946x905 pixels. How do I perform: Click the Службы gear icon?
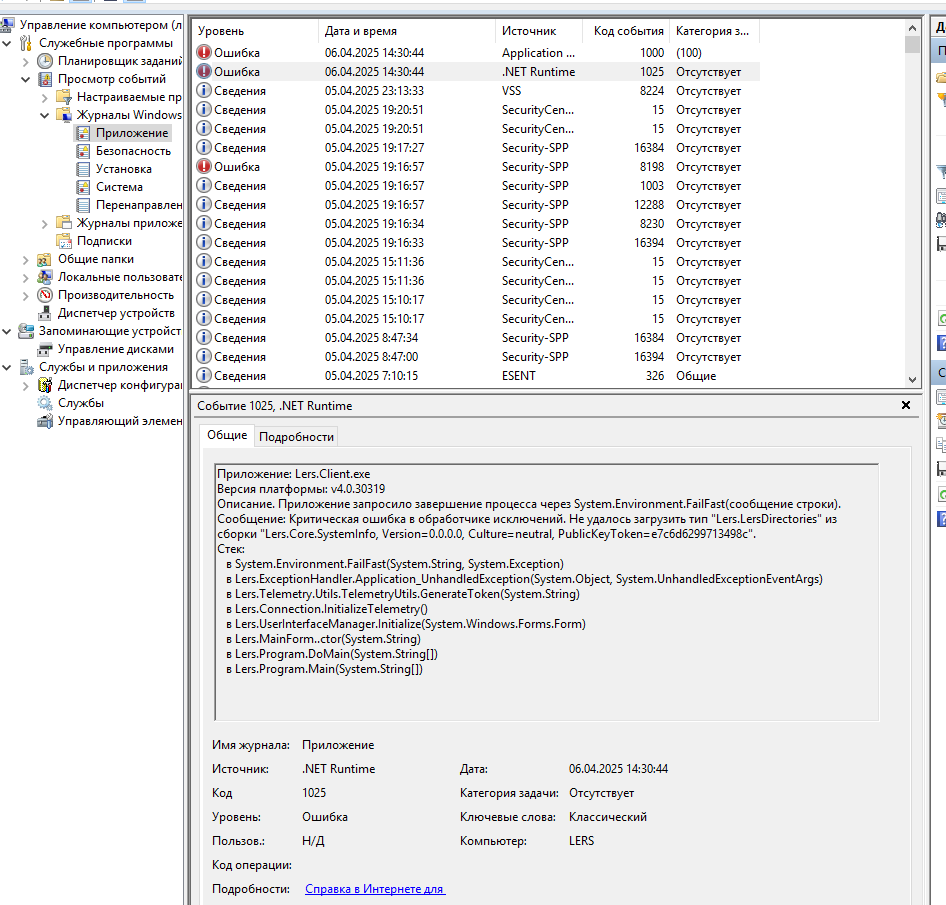click(x=45, y=403)
